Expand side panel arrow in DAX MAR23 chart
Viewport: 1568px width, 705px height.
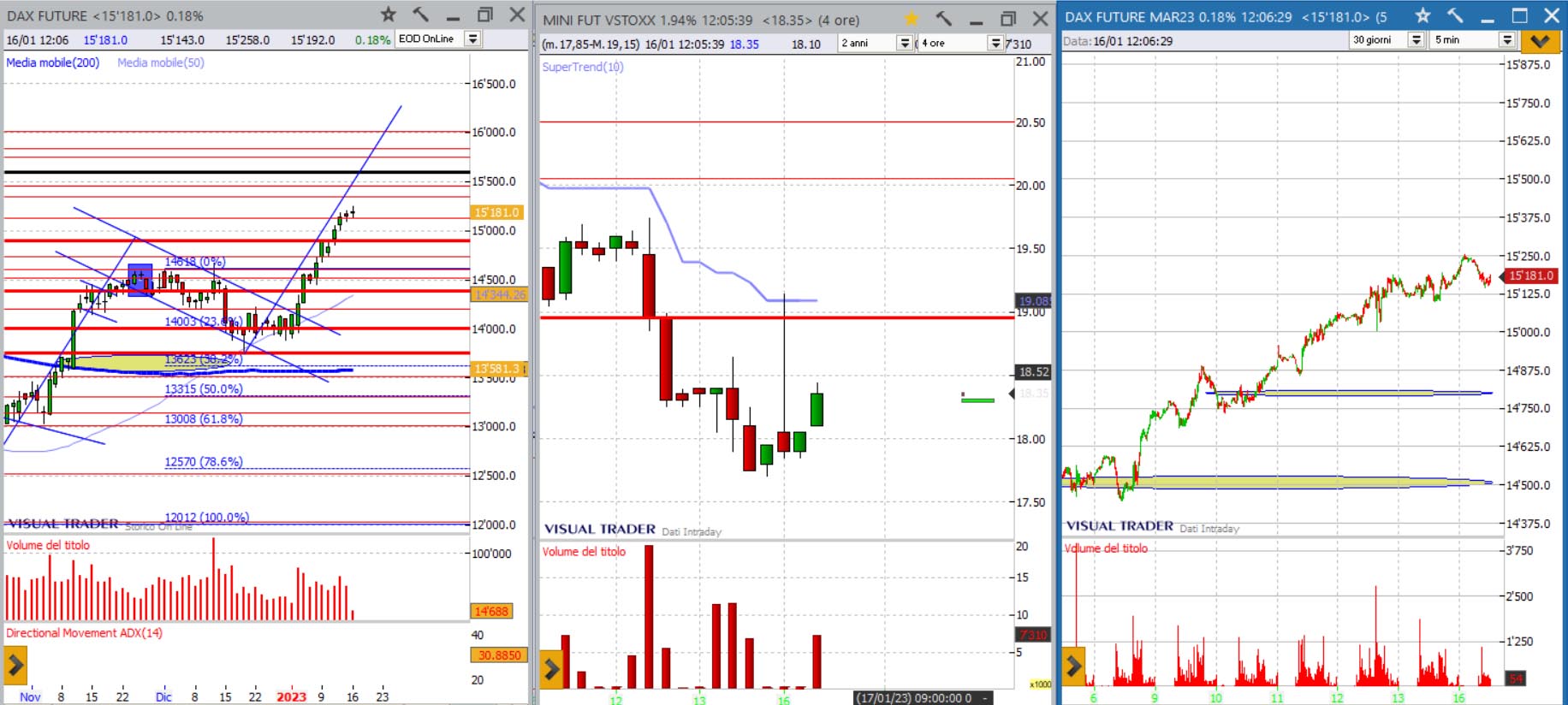(x=1074, y=666)
